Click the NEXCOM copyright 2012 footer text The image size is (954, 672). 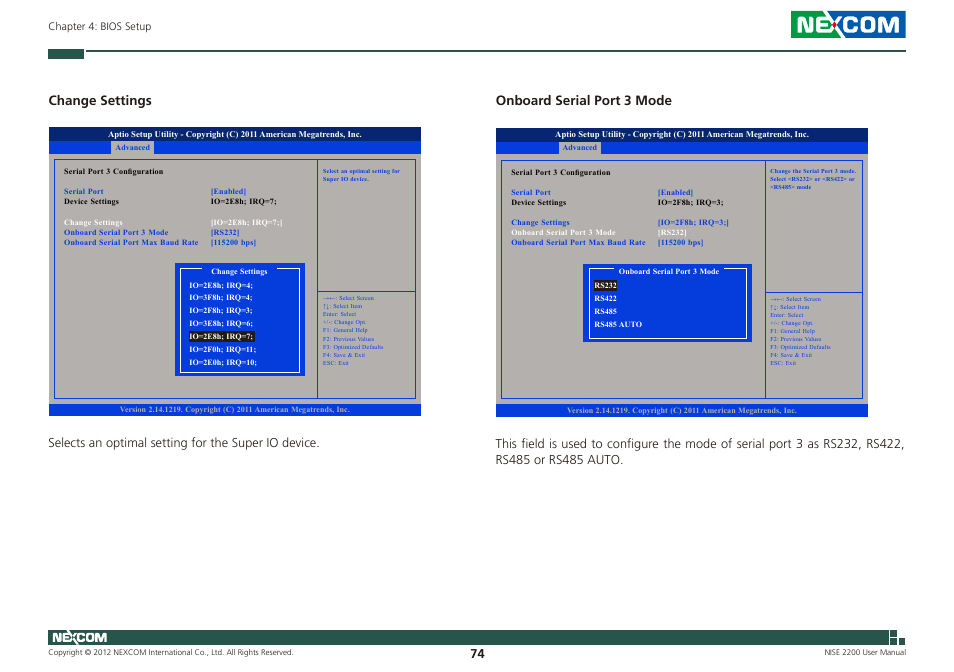[x=170, y=652]
